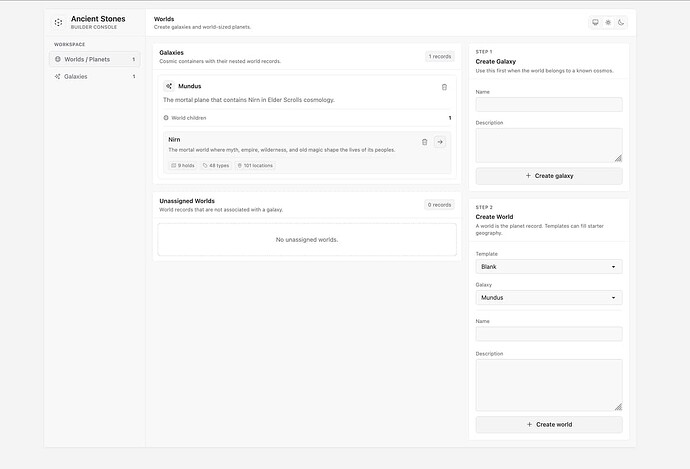Click the Mundus galaxy title
Viewport: 690px width, 469px height.
[190, 86]
